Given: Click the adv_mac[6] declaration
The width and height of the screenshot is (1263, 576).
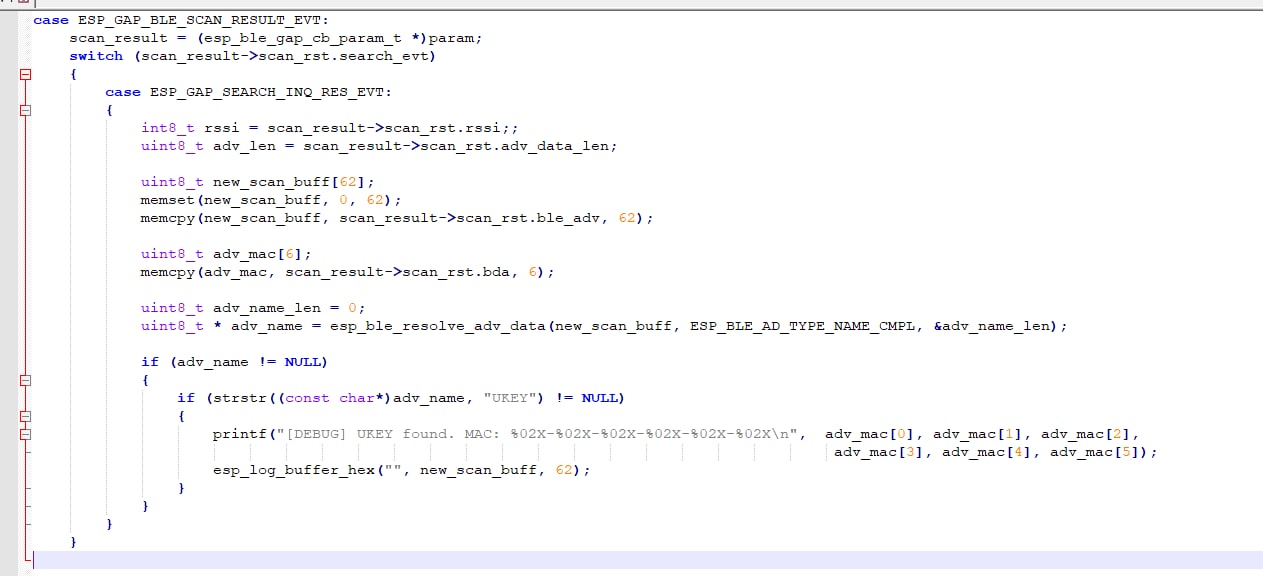Looking at the screenshot, I should click(226, 254).
